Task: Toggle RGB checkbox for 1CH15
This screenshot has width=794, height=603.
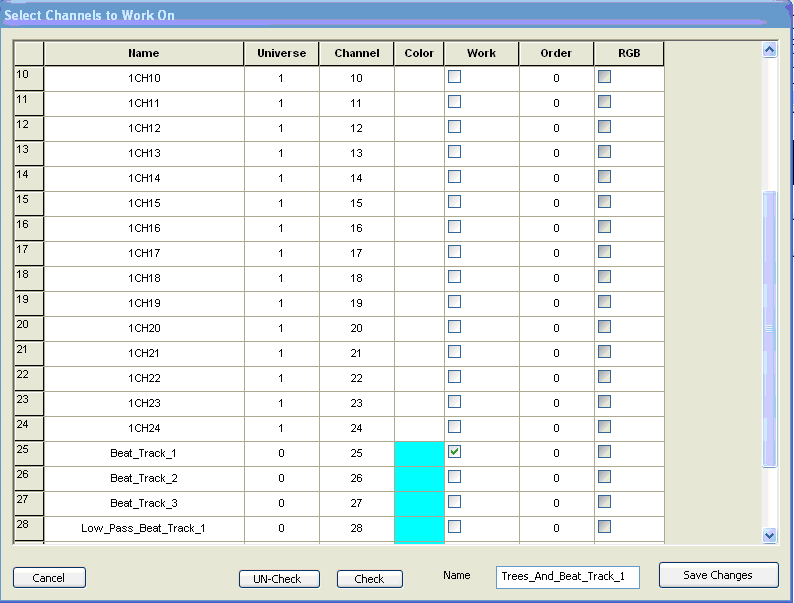Action: coord(604,202)
